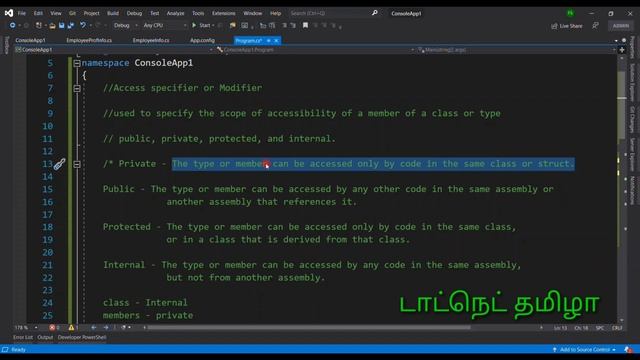
Task: Open the File menu
Action: pyautogui.click(x=22, y=13)
